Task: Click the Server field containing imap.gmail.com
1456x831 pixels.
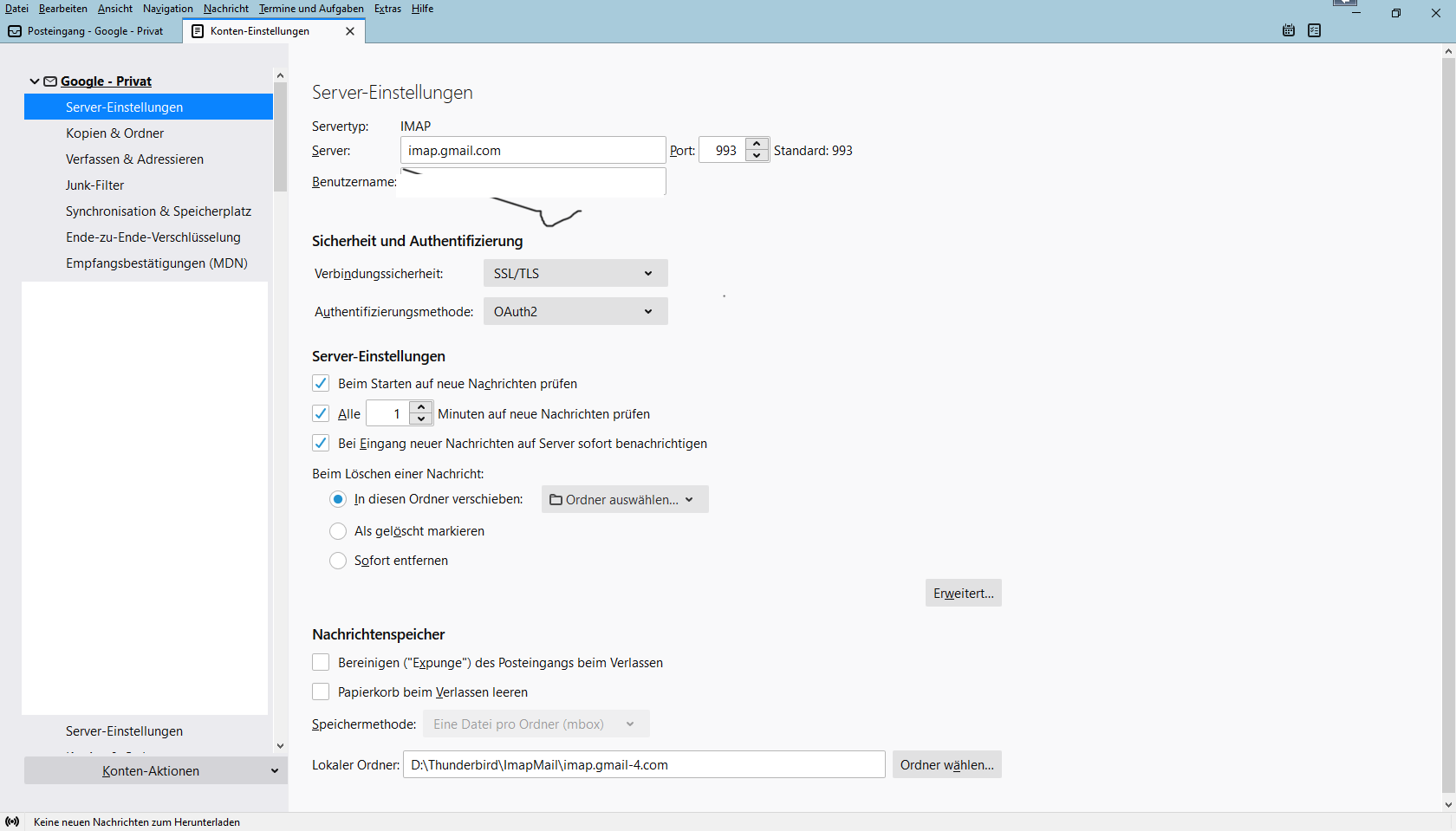Action: [x=533, y=150]
